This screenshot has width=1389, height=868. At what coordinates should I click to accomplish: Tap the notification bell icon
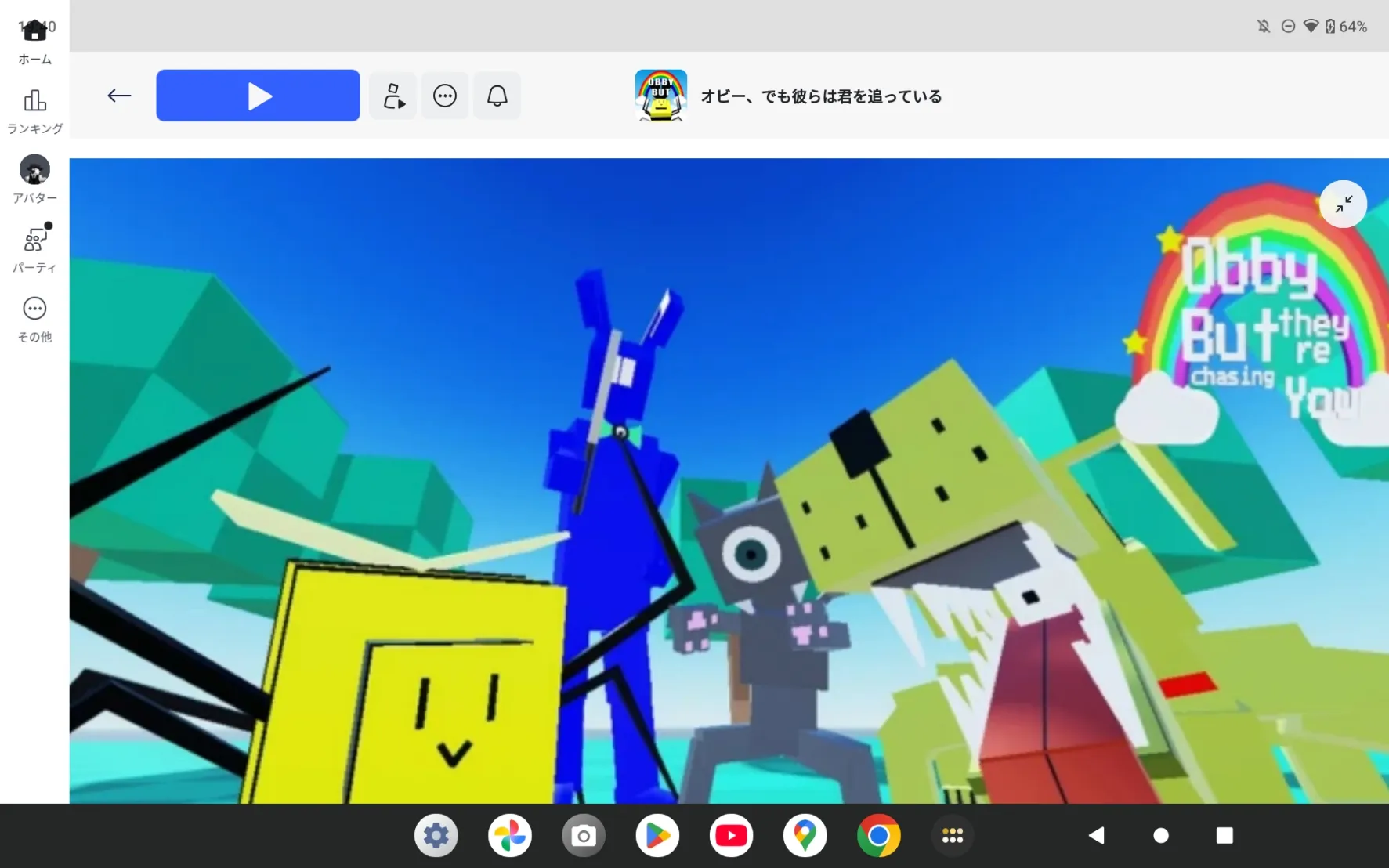point(497,96)
